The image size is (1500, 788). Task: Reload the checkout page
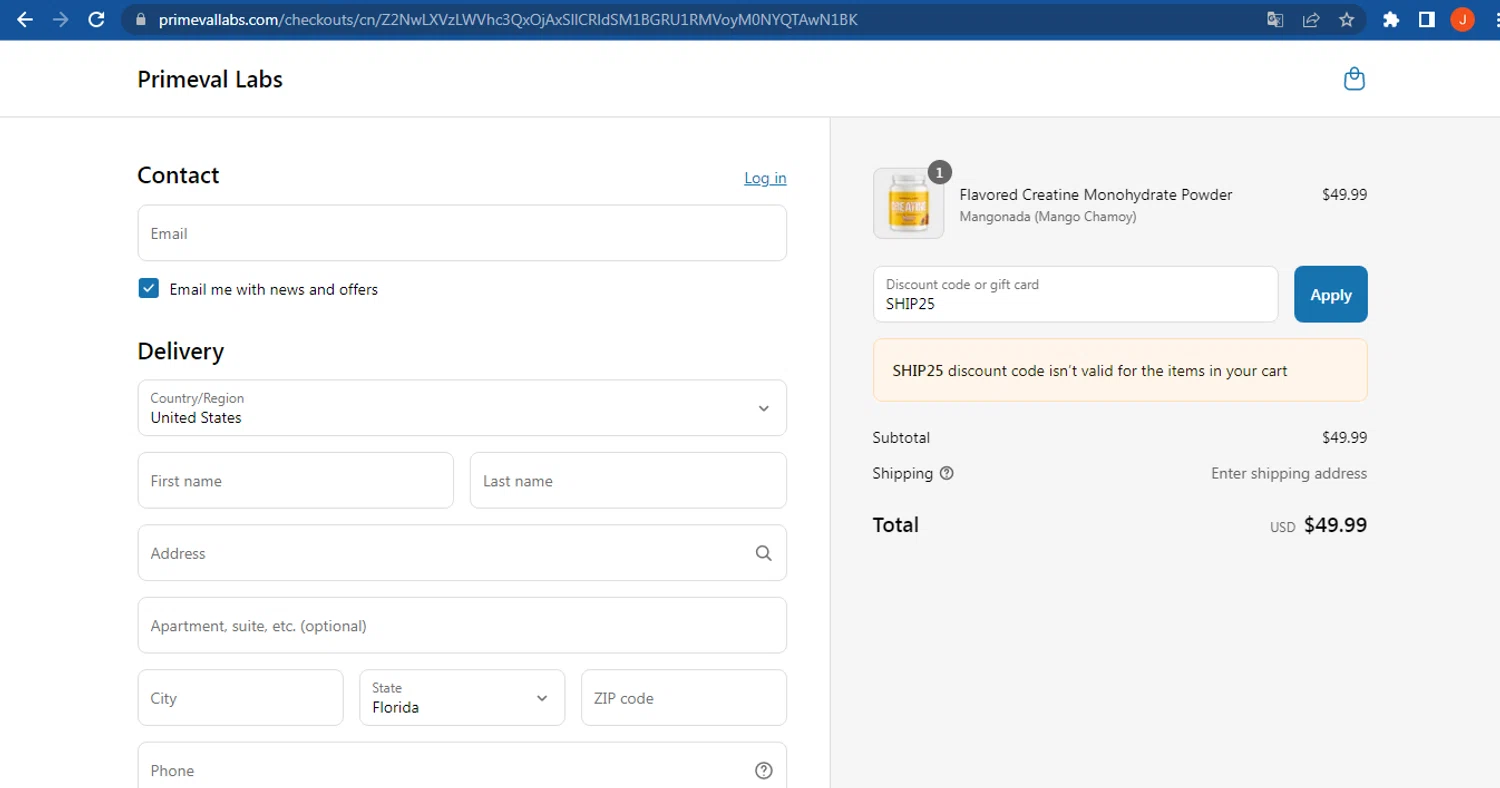pos(96,19)
